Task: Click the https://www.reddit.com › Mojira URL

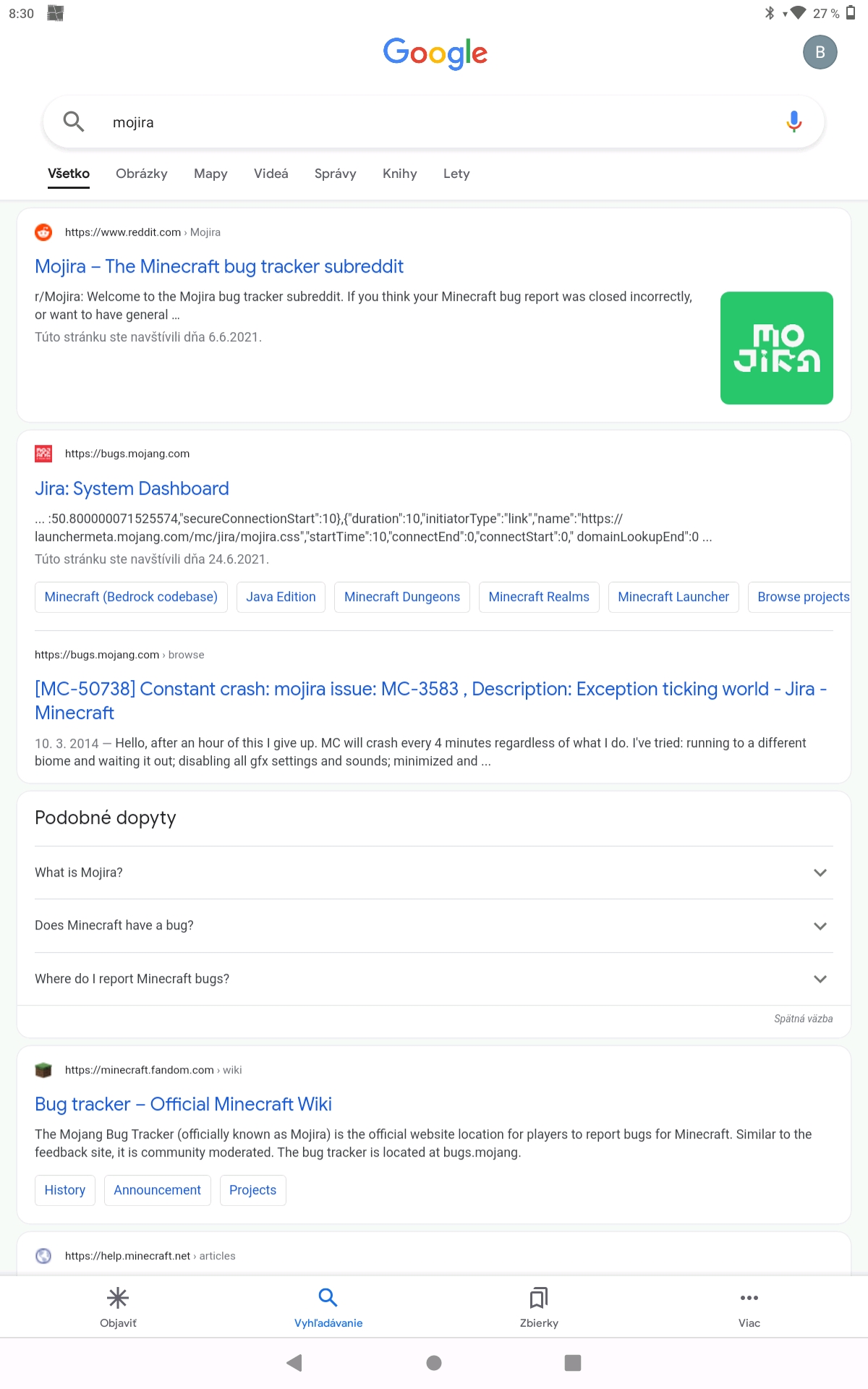Action: click(x=142, y=232)
